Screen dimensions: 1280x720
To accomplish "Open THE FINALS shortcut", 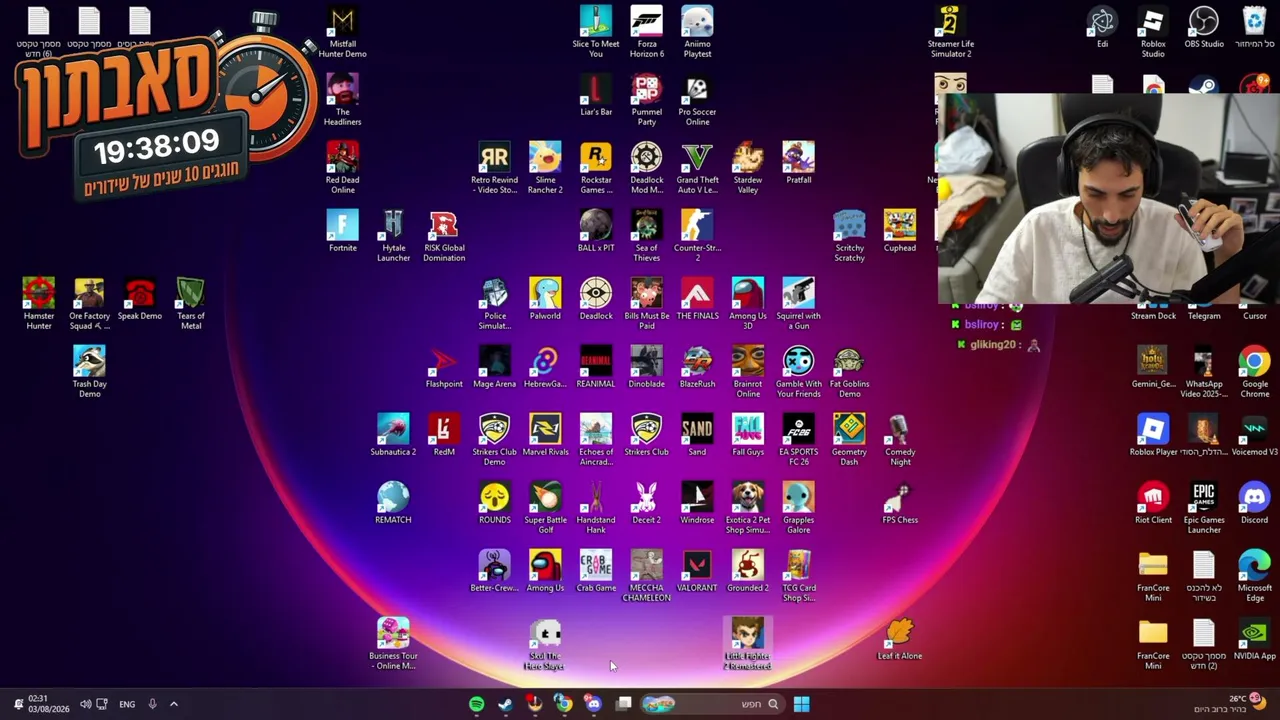I will pyautogui.click(x=697, y=299).
